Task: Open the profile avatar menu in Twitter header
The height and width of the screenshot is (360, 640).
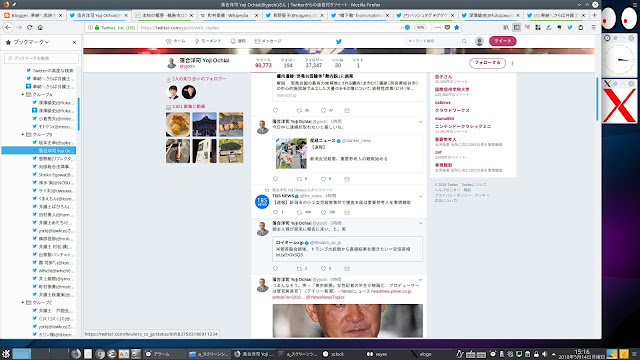Action: click(479, 41)
